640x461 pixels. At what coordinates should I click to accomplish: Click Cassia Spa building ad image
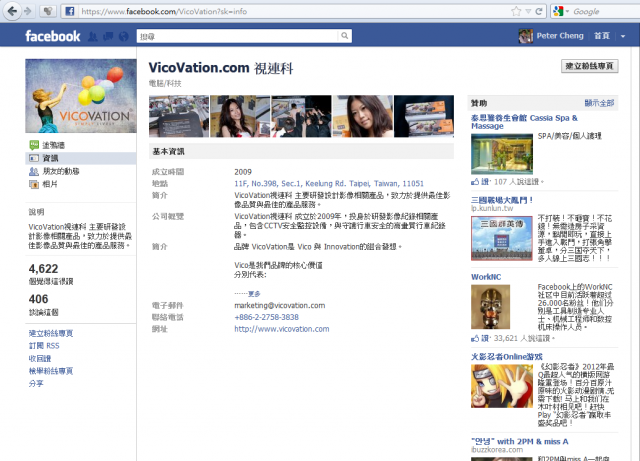(502, 154)
